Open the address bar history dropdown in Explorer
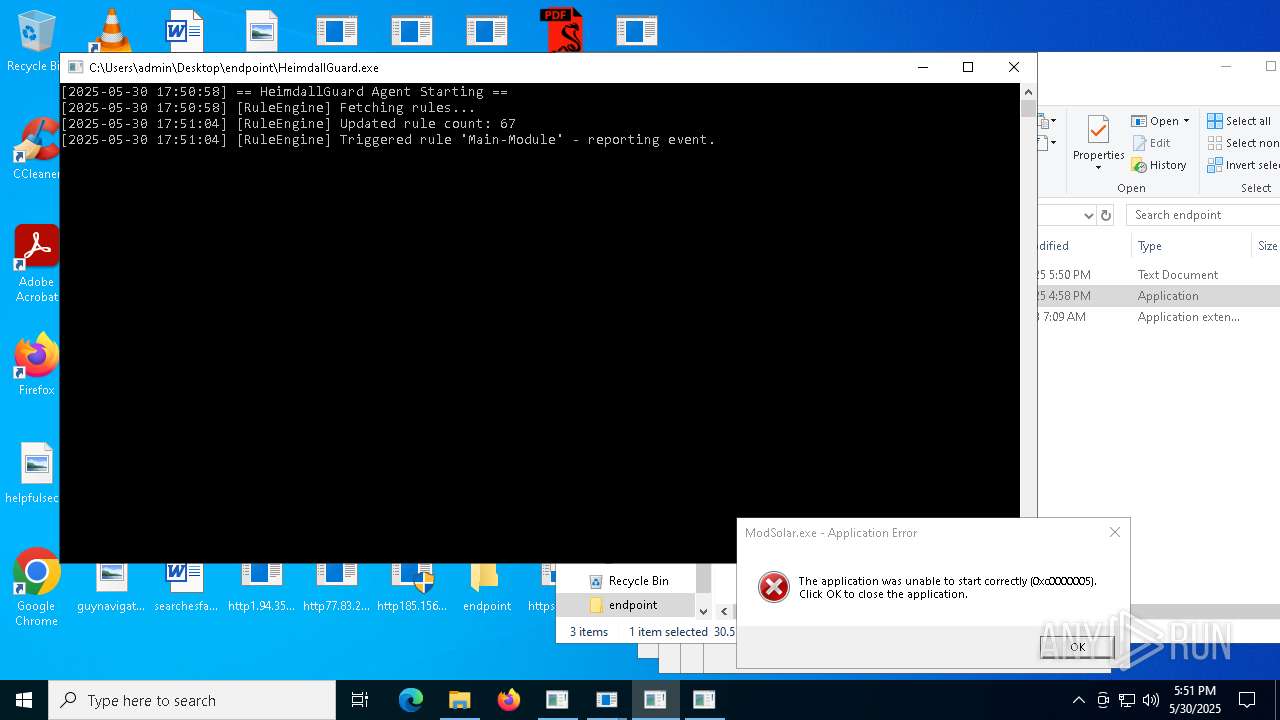 [1088, 215]
